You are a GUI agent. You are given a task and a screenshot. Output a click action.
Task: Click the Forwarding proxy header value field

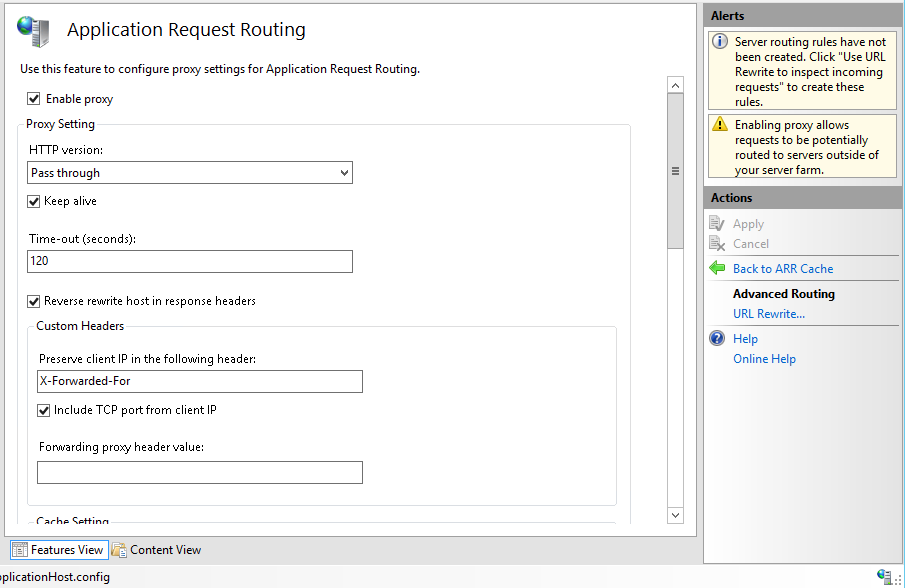coord(200,473)
